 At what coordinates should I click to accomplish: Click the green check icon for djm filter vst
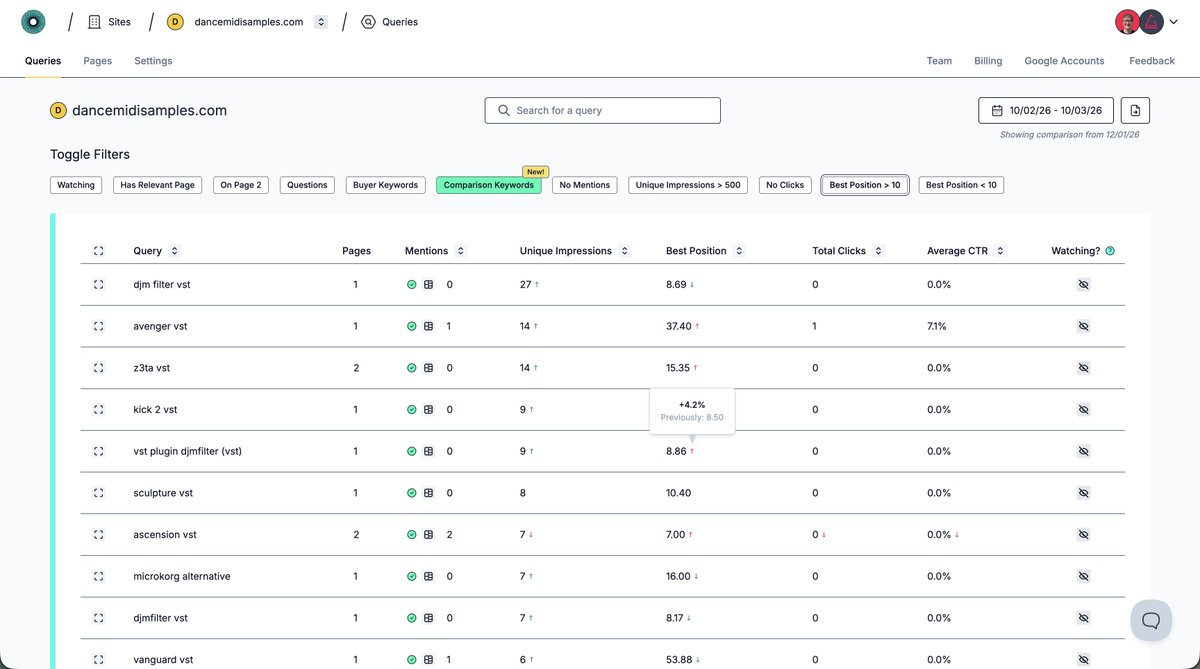point(411,285)
